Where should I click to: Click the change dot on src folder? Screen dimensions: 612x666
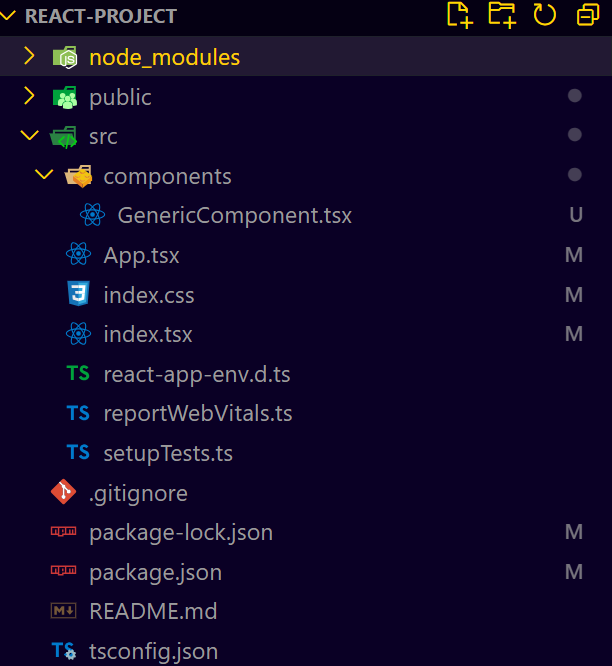pos(575,135)
